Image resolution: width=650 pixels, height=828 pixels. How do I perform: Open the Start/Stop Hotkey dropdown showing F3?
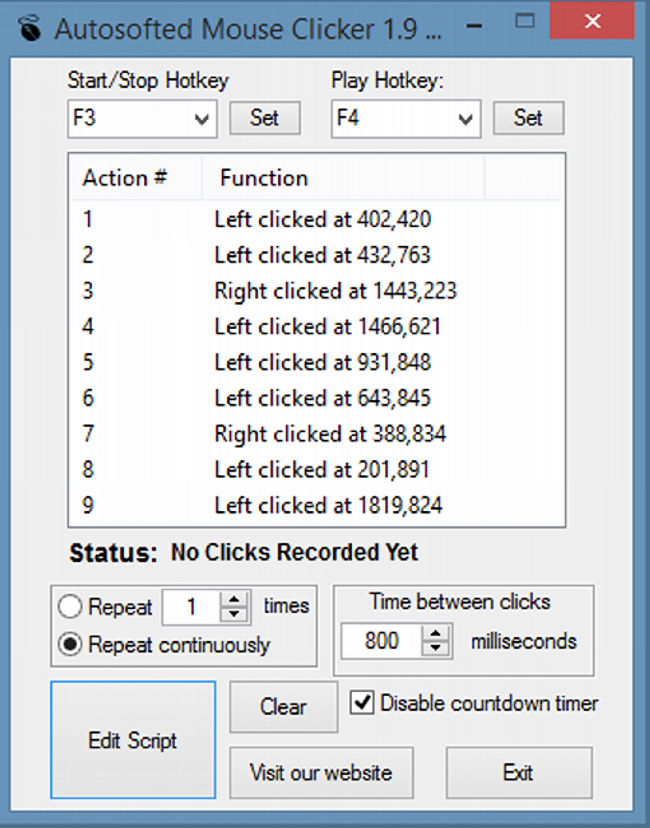point(142,119)
